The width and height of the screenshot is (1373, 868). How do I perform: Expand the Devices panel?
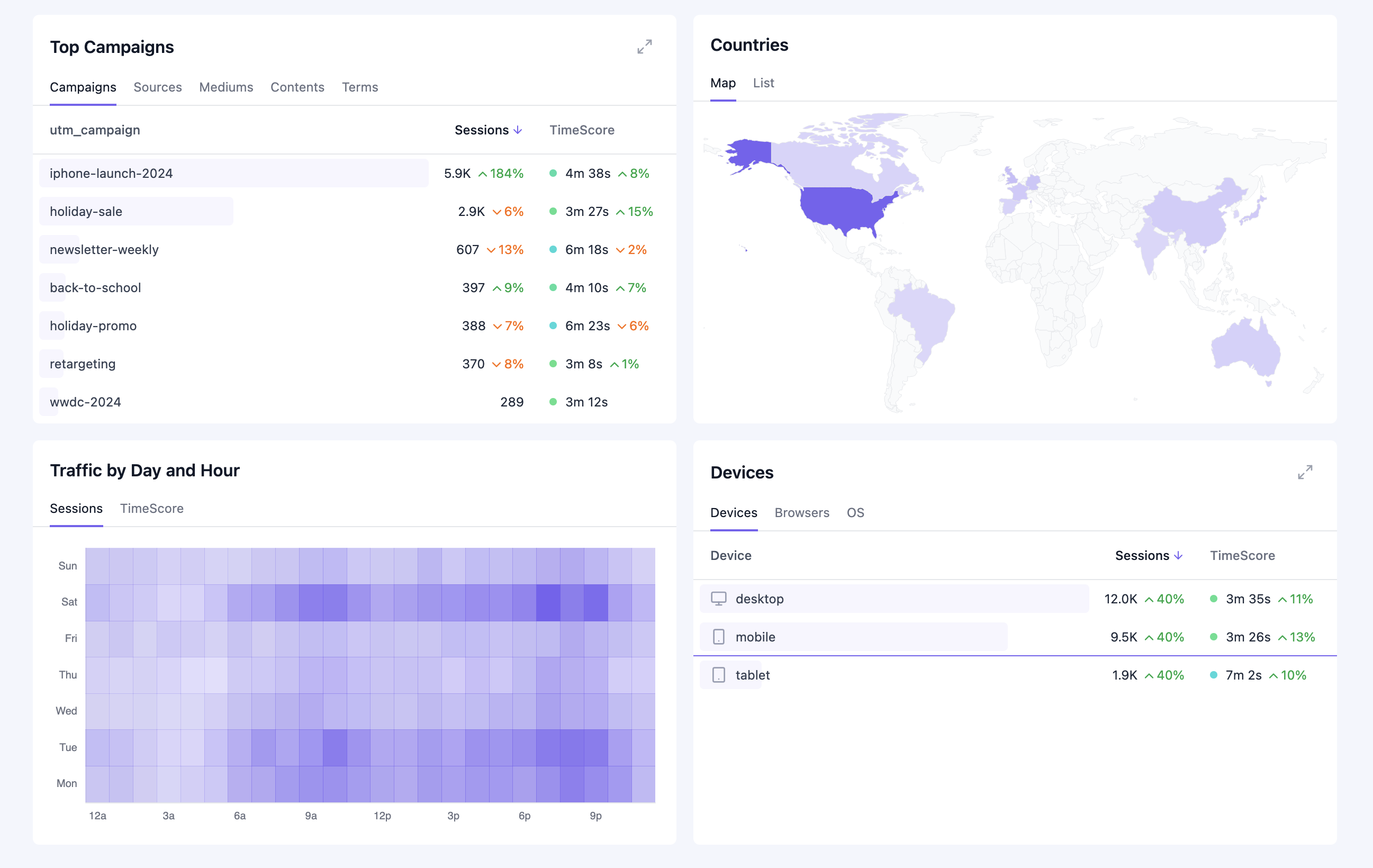point(1305,472)
